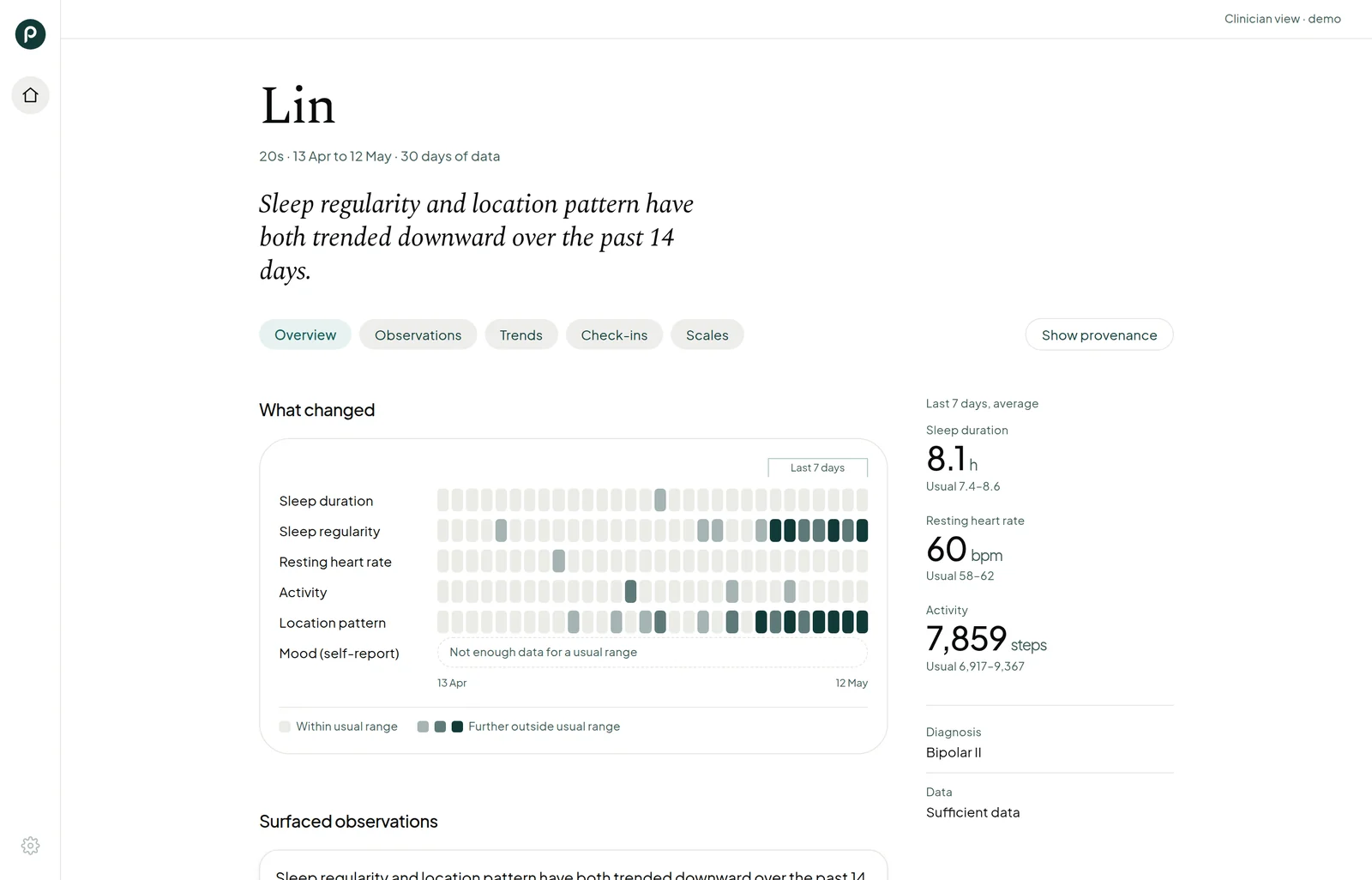The height and width of the screenshot is (880, 1372).
Task: Click the dark Sleep duration outlier cell
Action: (660, 500)
